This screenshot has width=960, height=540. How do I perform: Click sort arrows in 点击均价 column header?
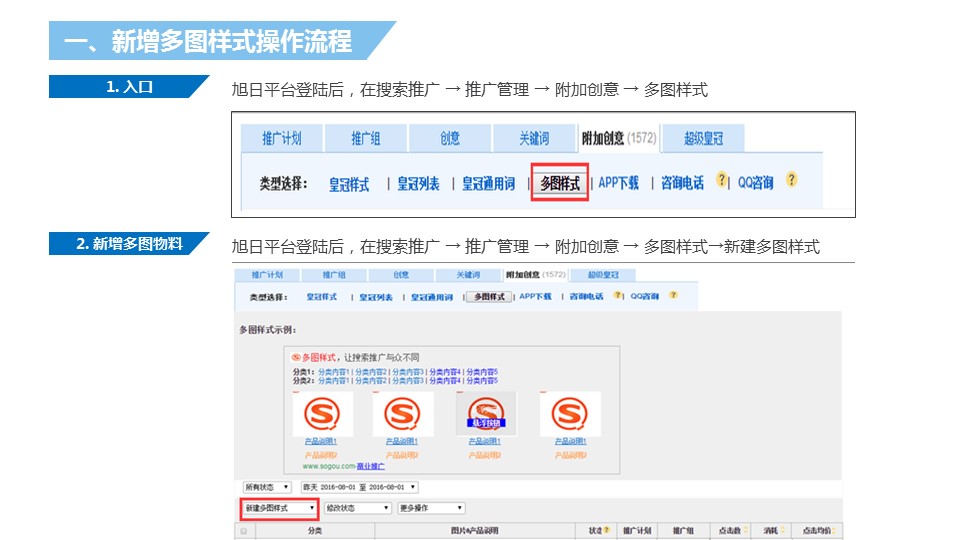[834, 530]
